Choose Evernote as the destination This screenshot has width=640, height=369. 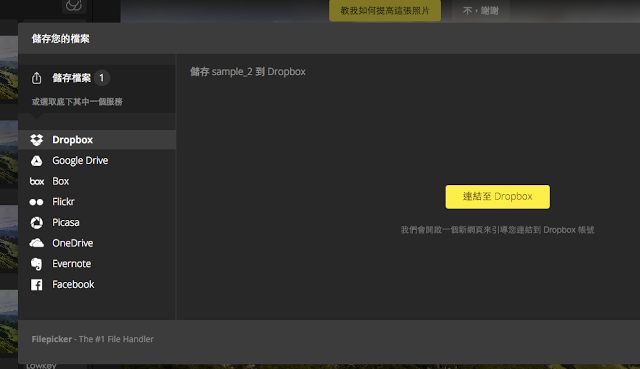tap(97, 264)
